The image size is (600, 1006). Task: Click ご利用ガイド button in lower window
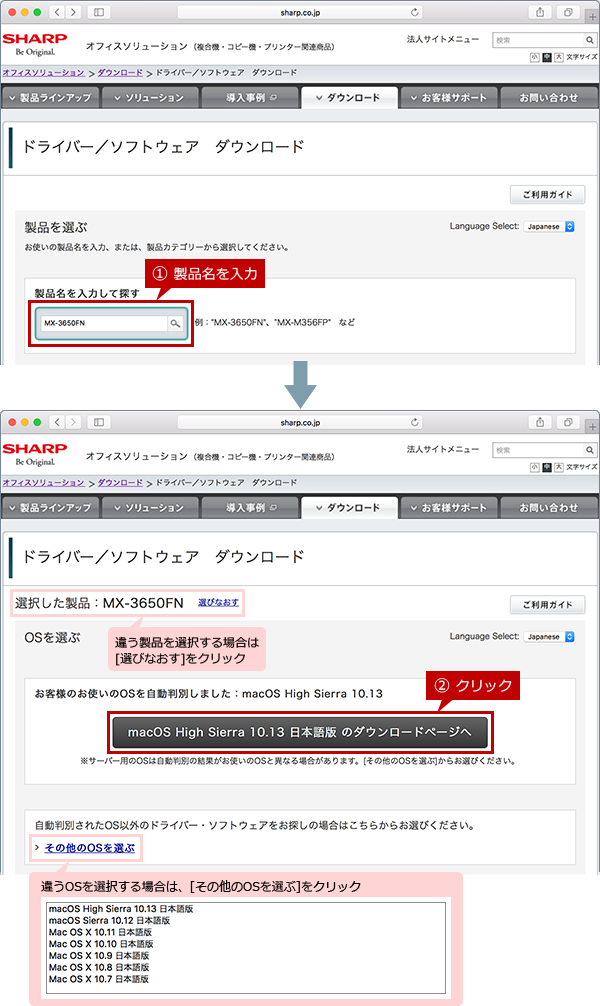[x=547, y=604]
